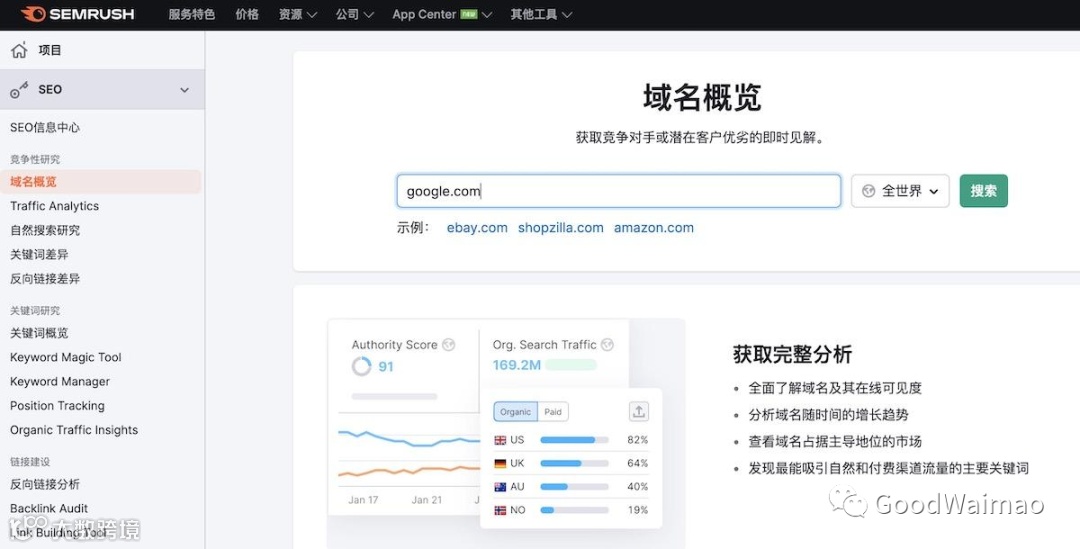The height and width of the screenshot is (549, 1080).
Task: Click the 169.2M traffic value
Action: [517, 365]
